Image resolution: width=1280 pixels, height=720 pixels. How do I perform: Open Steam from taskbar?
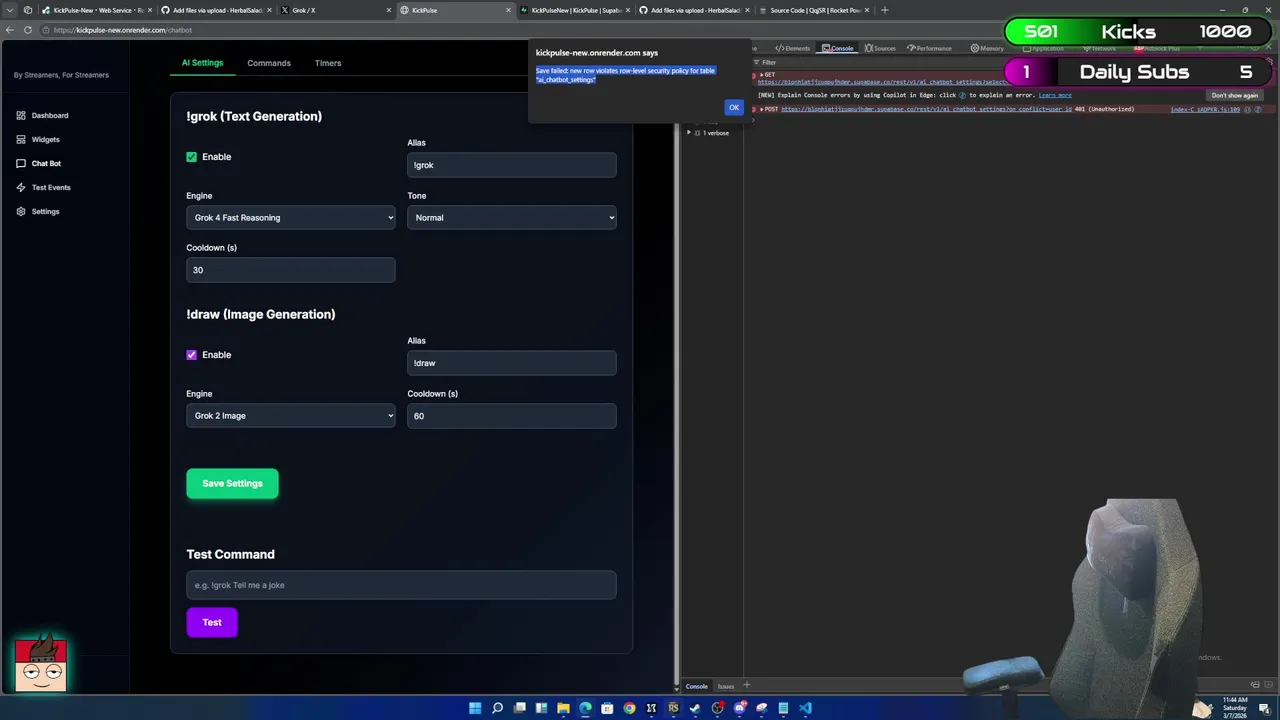pyautogui.click(x=695, y=708)
